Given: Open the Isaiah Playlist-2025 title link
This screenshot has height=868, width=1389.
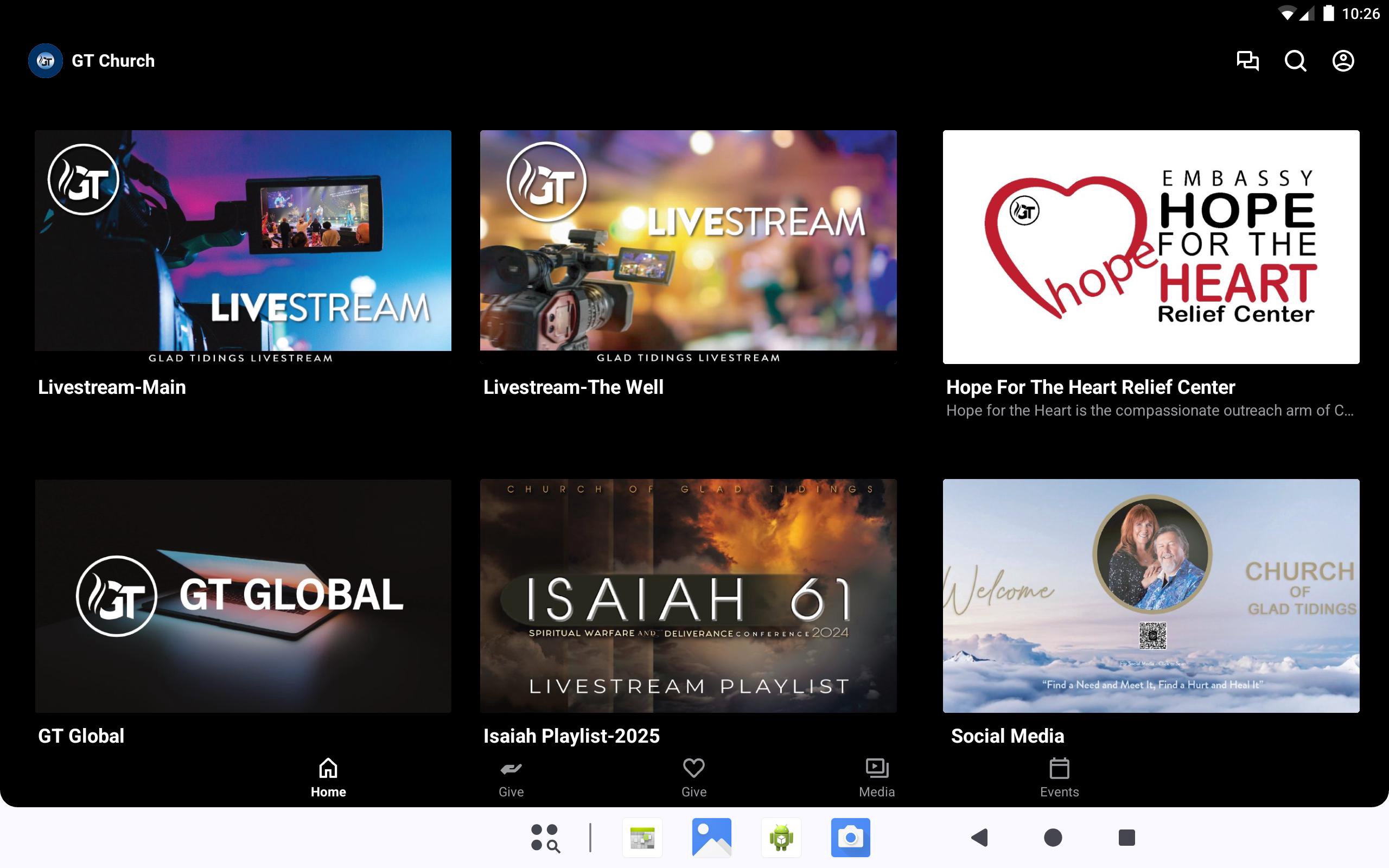Looking at the screenshot, I should [x=571, y=736].
